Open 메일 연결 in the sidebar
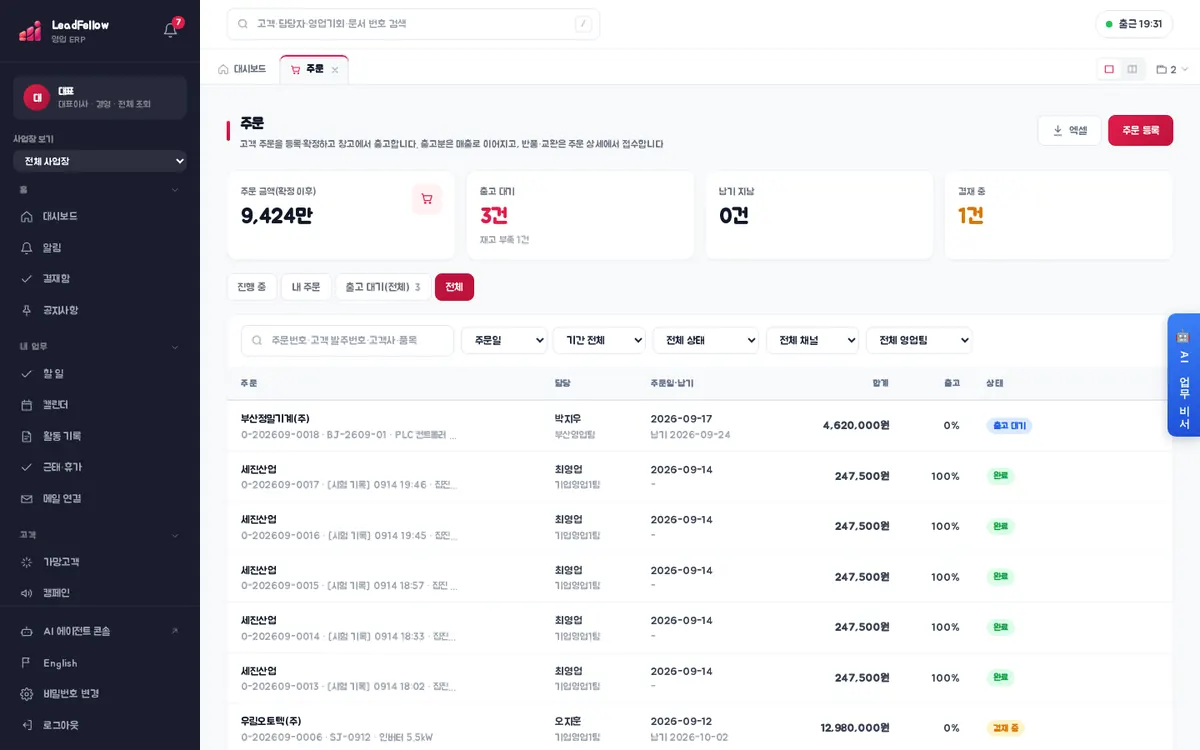The width and height of the screenshot is (1200, 750). [x=100, y=498]
